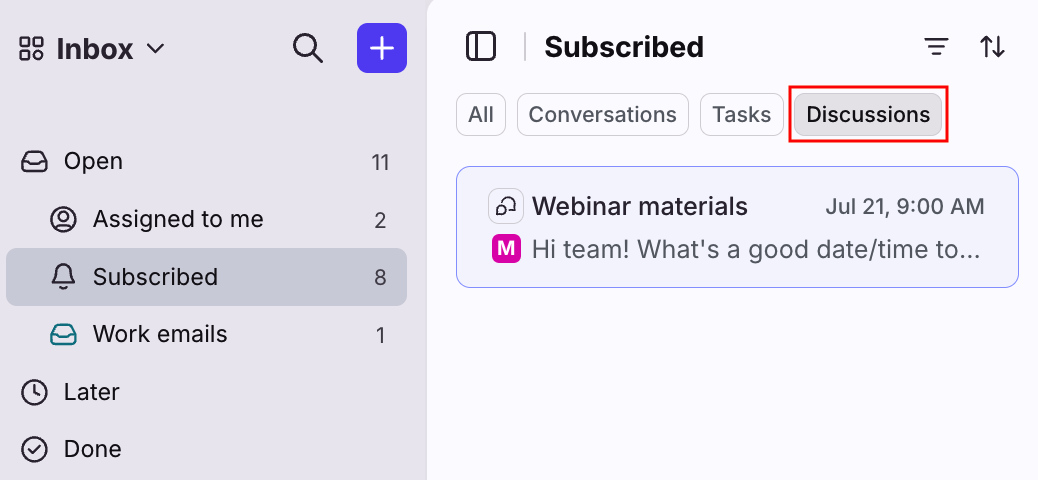
Task: Select Subscribed in the sidebar
Action: point(207,277)
